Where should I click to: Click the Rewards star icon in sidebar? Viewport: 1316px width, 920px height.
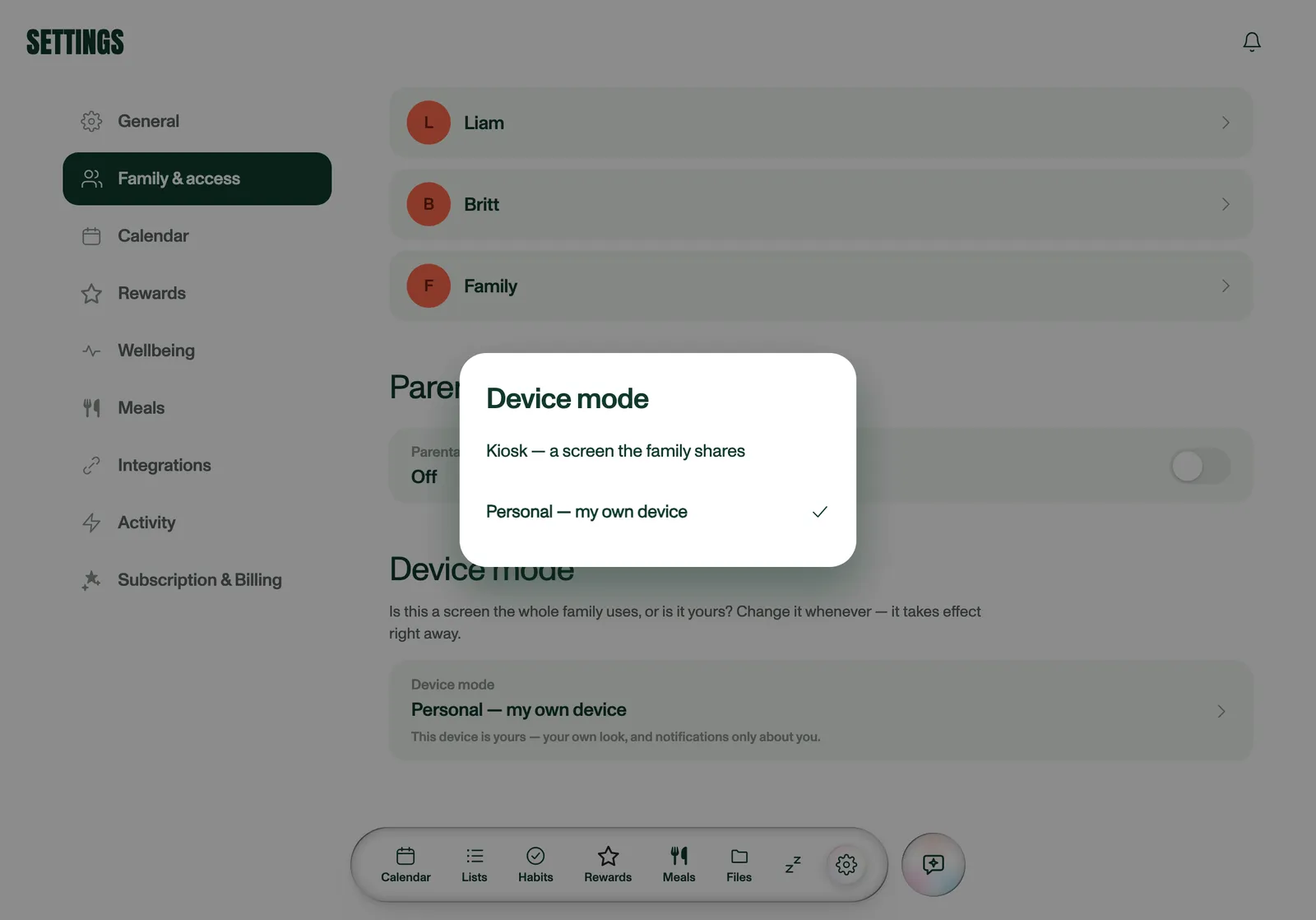point(91,294)
